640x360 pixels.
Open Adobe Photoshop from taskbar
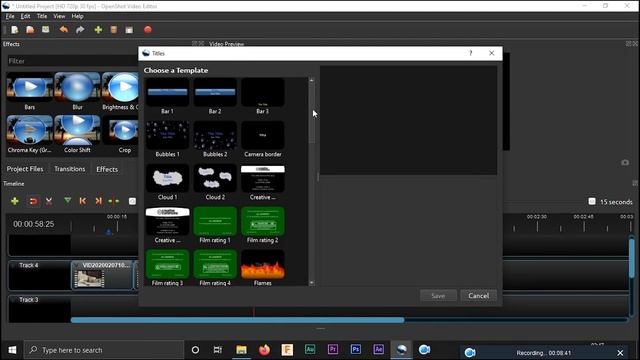click(356, 350)
